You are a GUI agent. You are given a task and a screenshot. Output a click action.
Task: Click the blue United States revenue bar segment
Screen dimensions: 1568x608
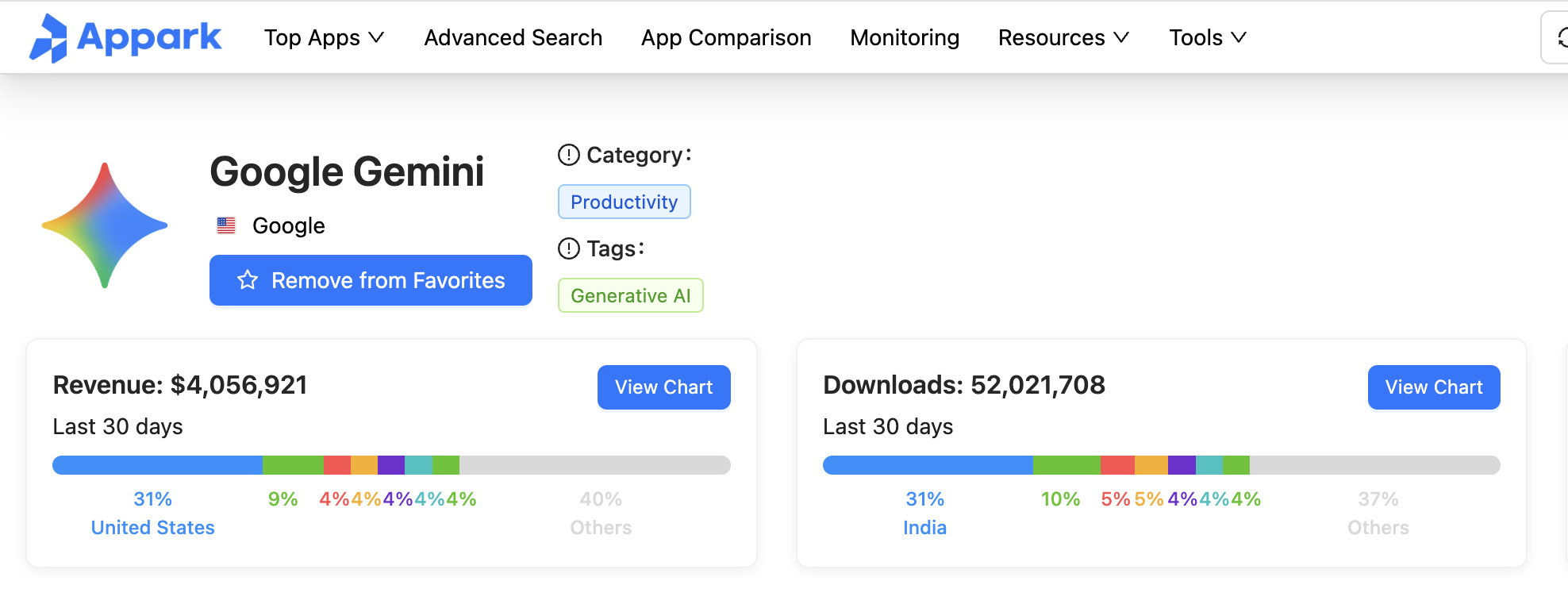(x=157, y=465)
